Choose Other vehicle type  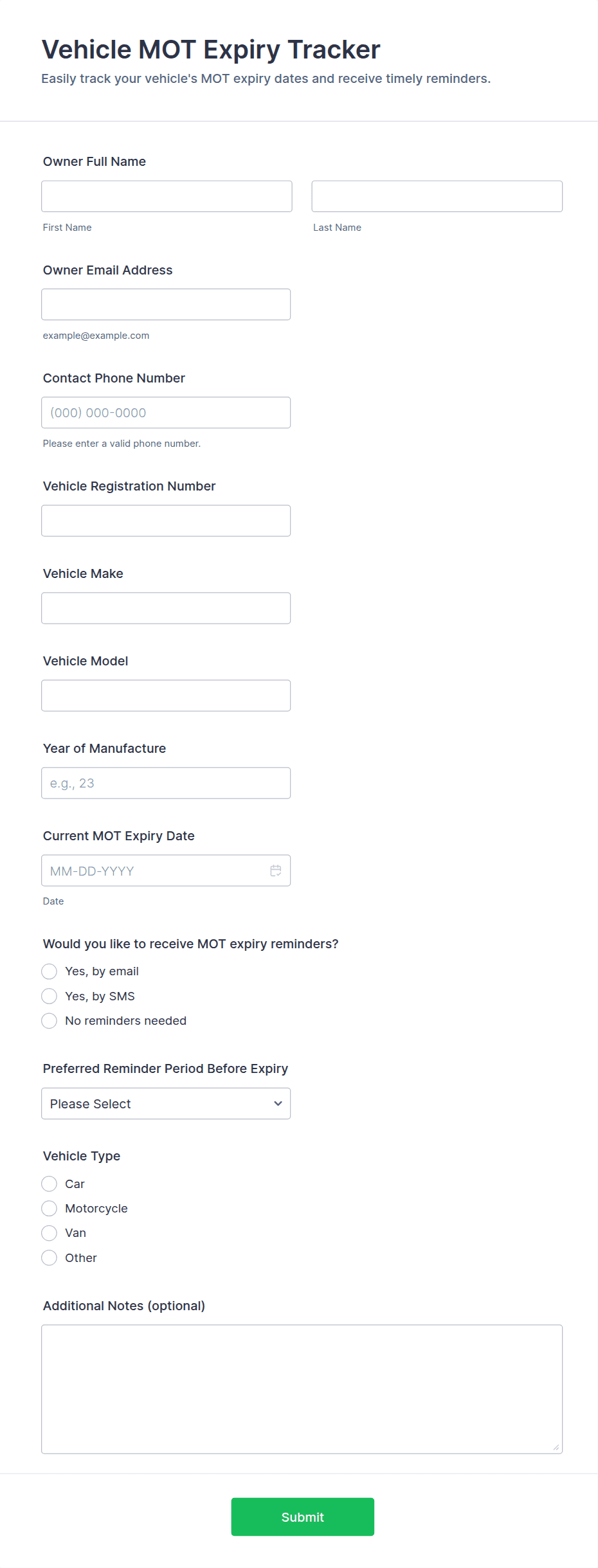(50, 1257)
